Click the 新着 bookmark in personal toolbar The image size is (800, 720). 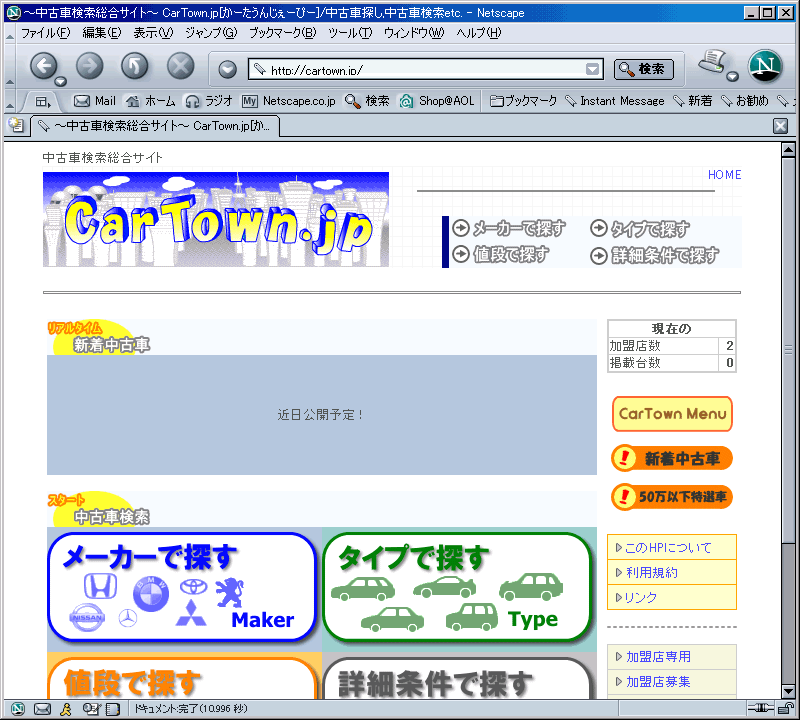pyautogui.click(x=693, y=101)
